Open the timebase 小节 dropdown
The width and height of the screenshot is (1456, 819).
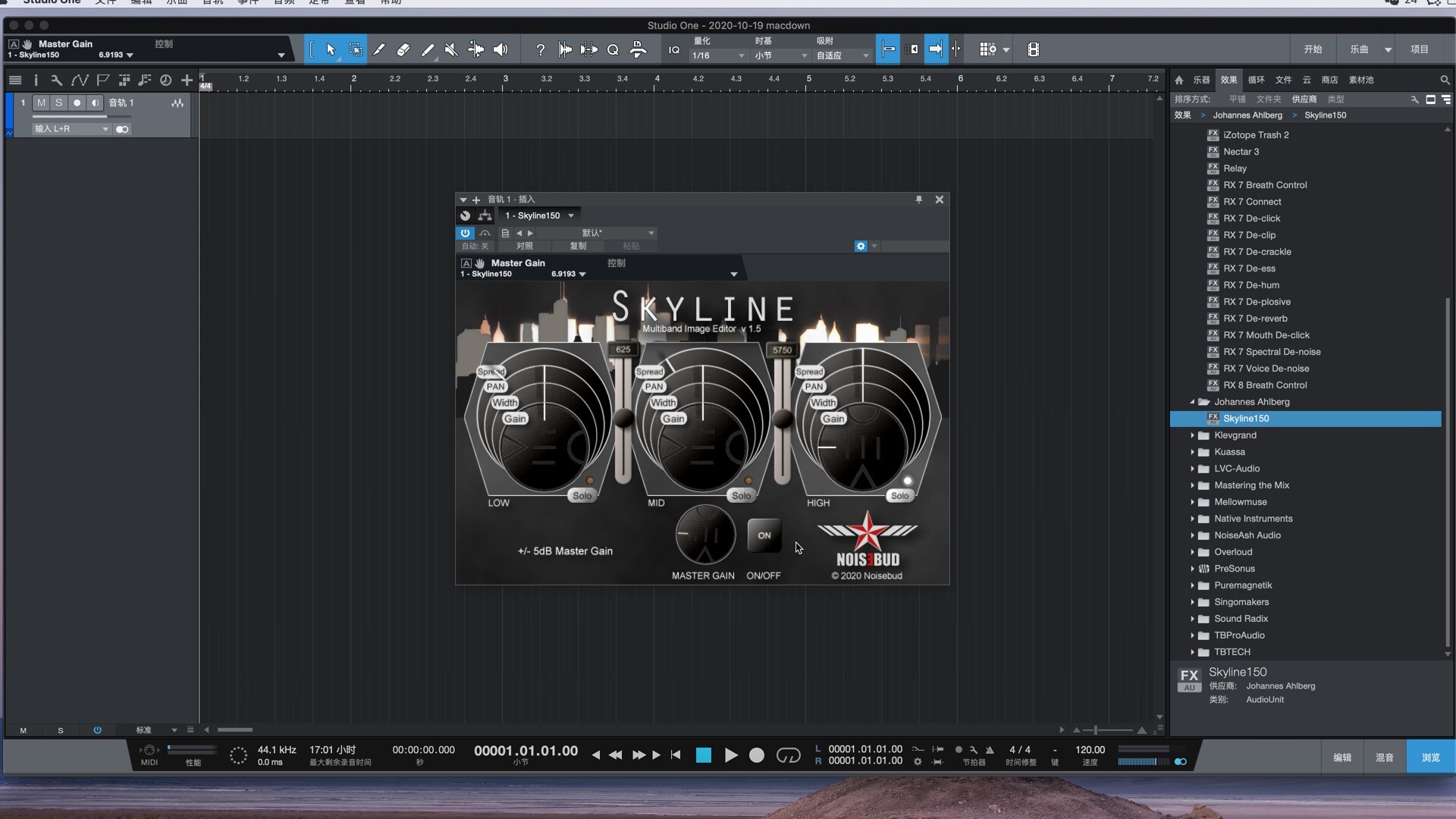pos(780,55)
